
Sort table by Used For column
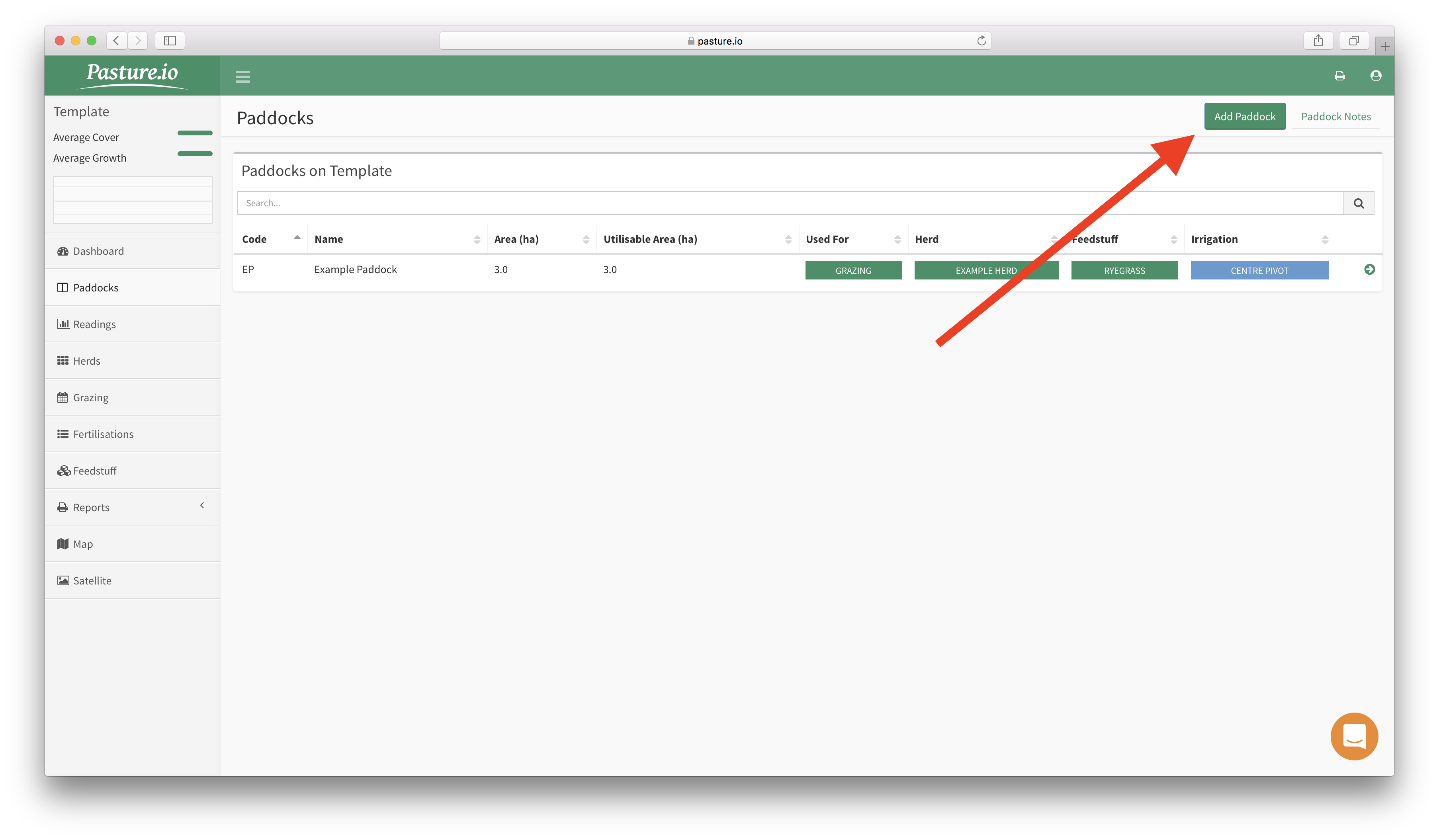coord(853,239)
